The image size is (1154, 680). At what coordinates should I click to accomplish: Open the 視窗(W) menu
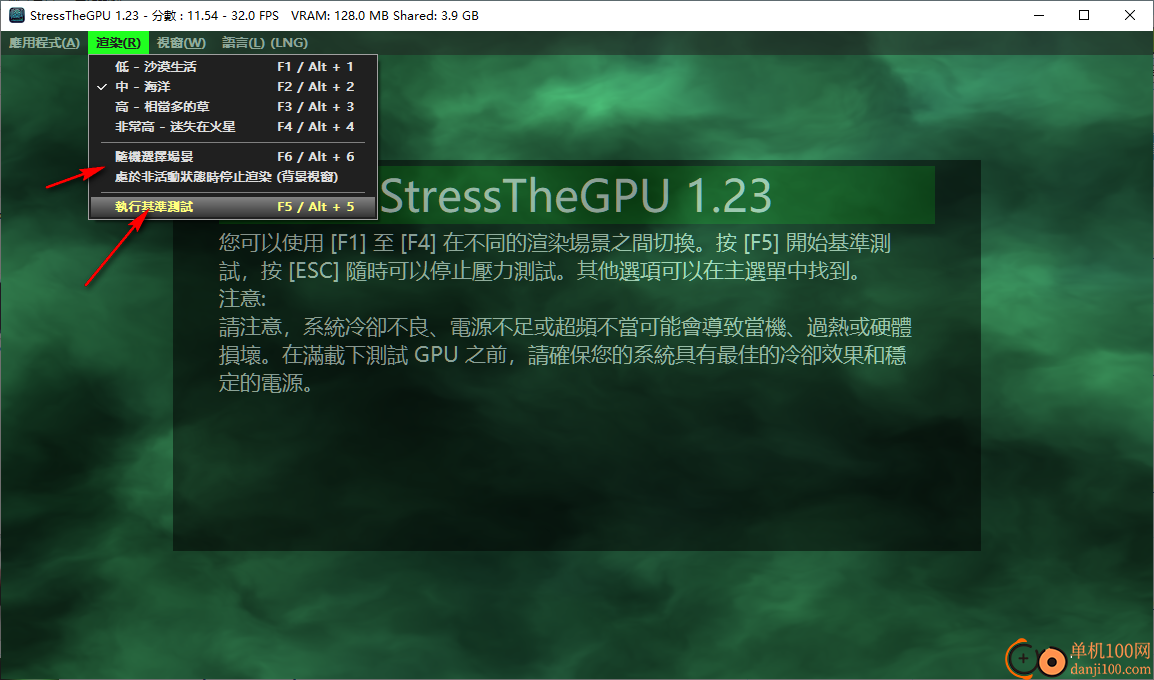[x=181, y=43]
